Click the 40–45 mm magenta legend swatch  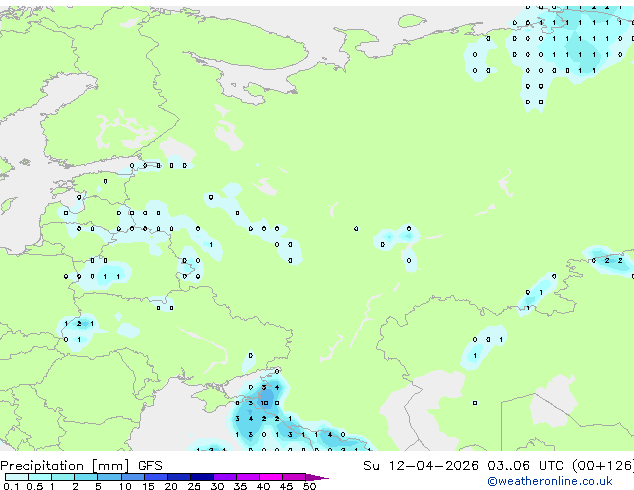pos(271,477)
